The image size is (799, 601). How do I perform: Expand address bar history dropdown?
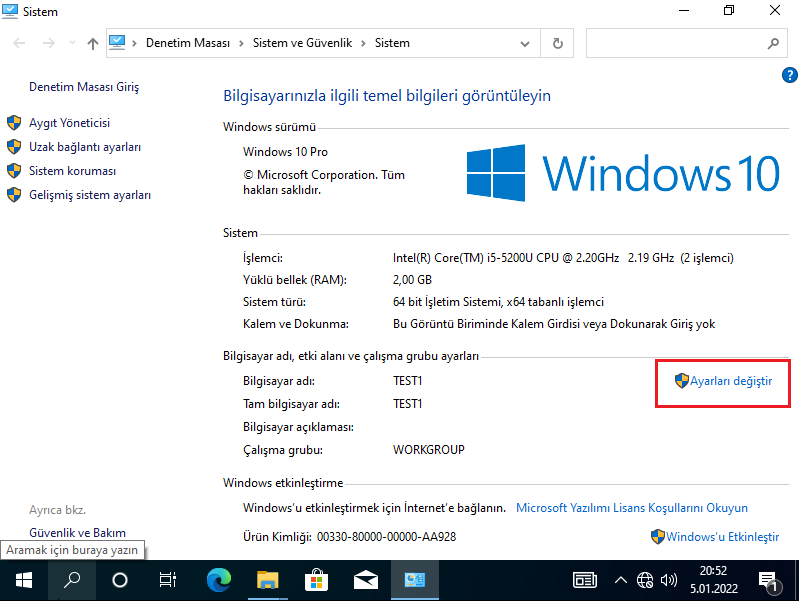coord(525,44)
